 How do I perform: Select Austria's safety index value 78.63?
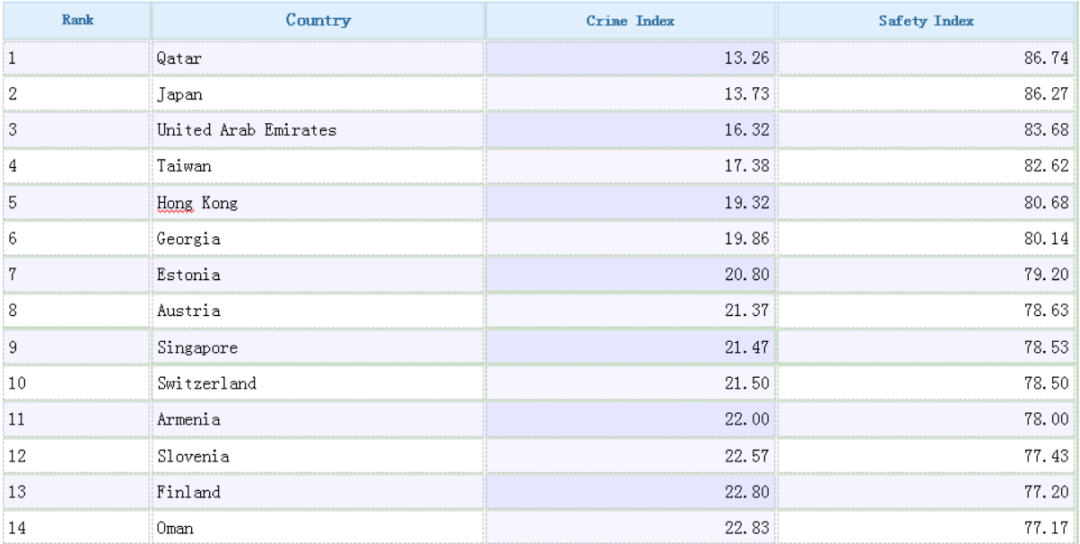(x=1045, y=311)
